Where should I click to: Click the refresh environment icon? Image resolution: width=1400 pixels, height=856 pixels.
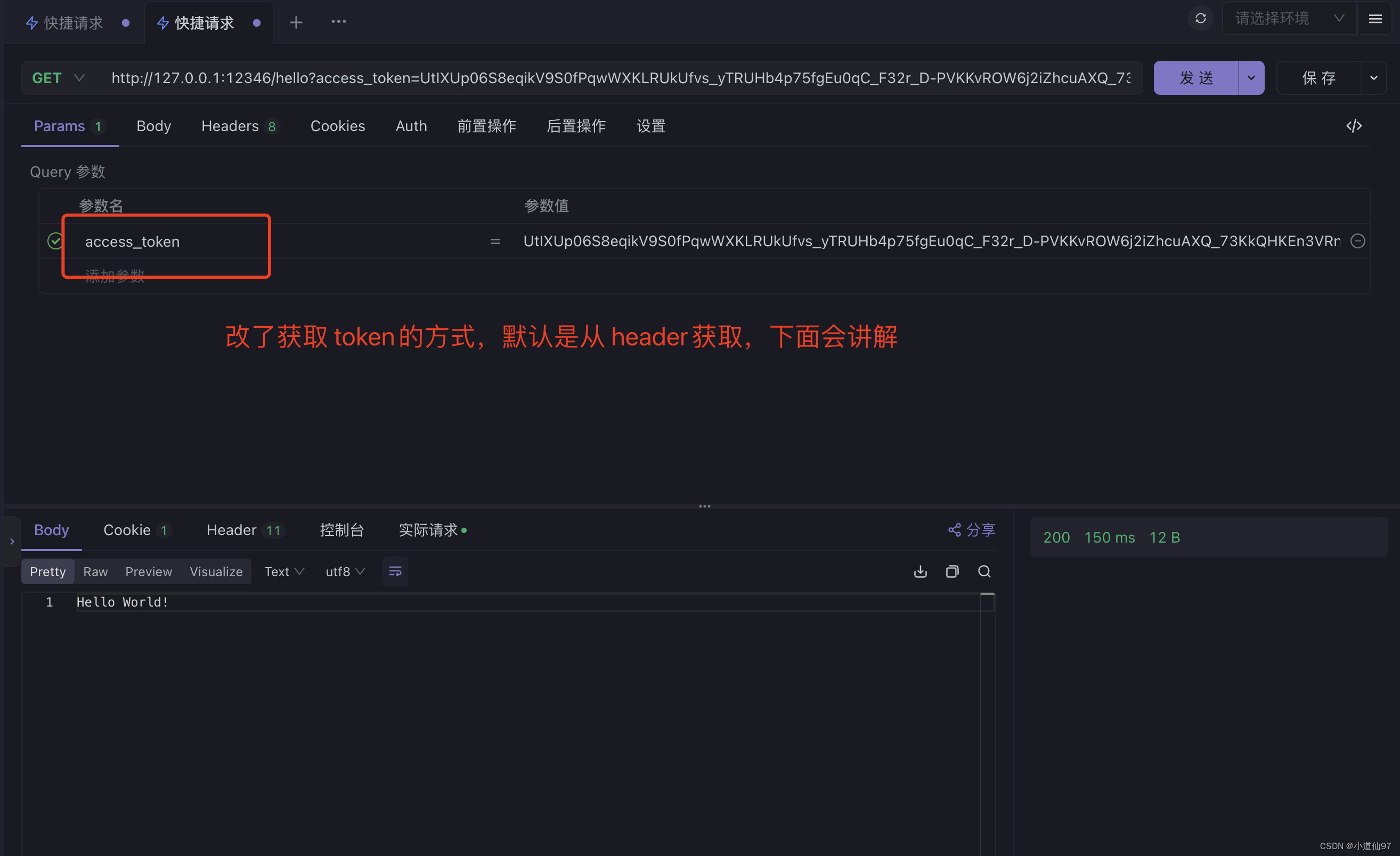pos(1200,19)
